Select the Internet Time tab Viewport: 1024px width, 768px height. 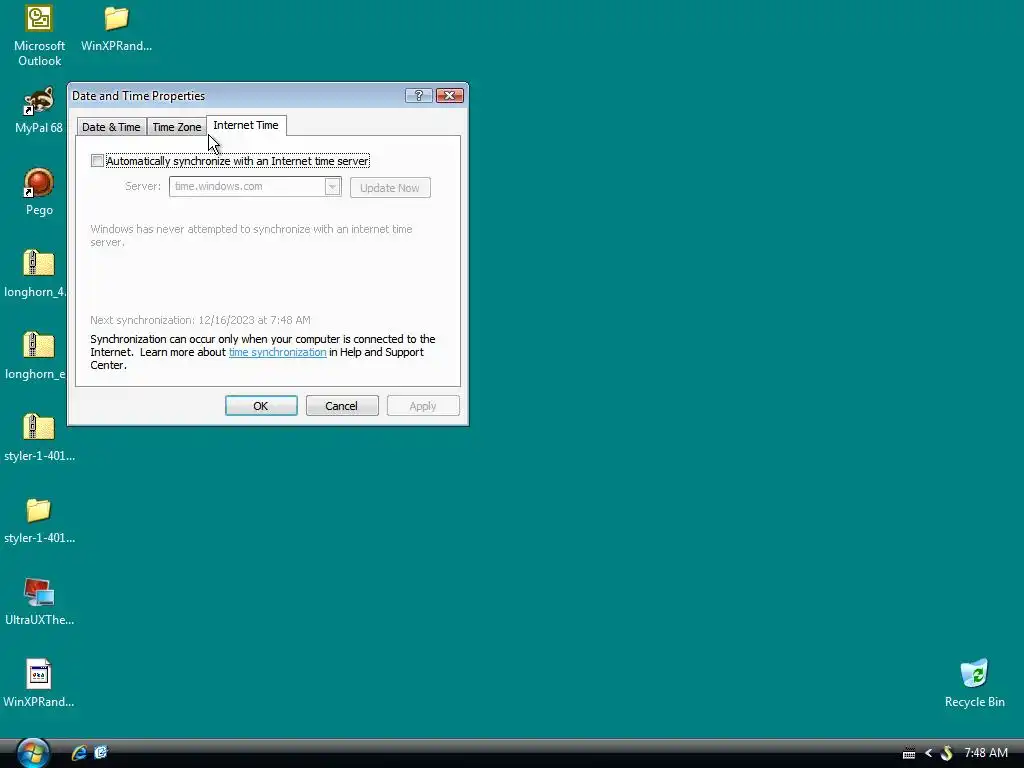(246, 125)
